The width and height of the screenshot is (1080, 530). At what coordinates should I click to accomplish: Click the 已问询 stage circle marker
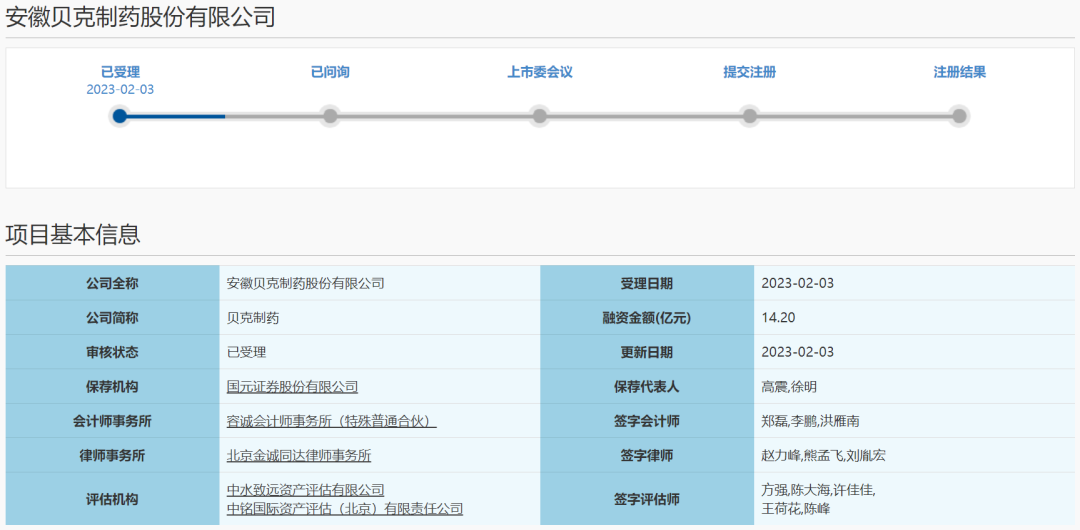pyautogui.click(x=330, y=116)
